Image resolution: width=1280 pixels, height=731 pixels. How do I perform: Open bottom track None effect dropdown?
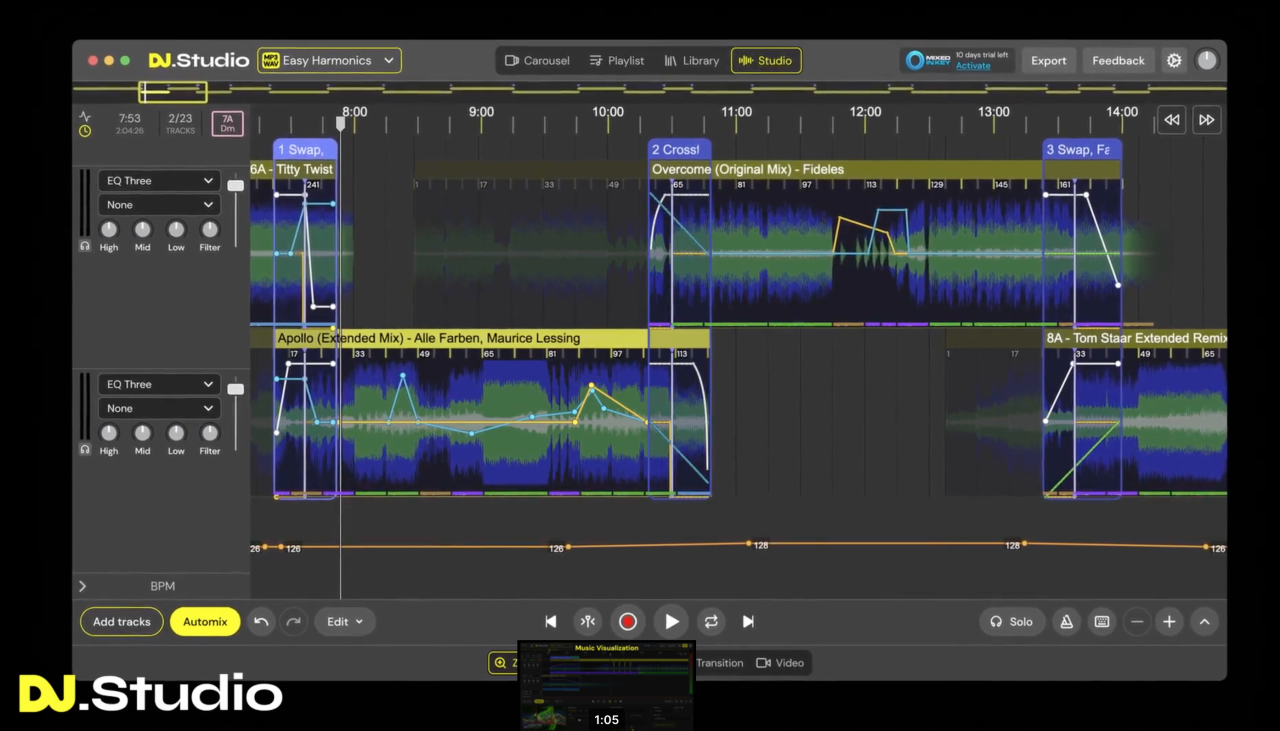tap(159, 408)
